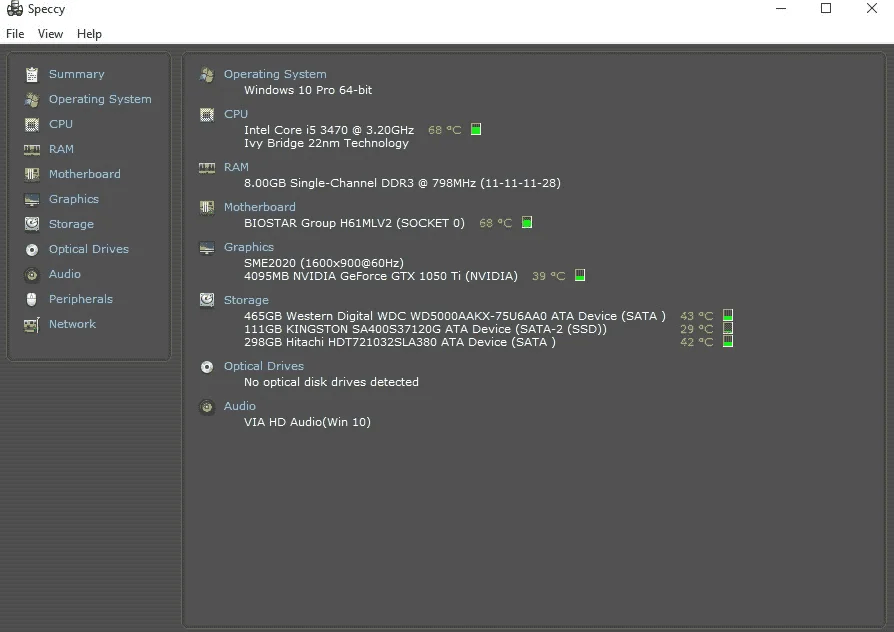Image resolution: width=894 pixels, height=632 pixels.
Task: Select Summary in the sidebar
Action: click(76, 74)
